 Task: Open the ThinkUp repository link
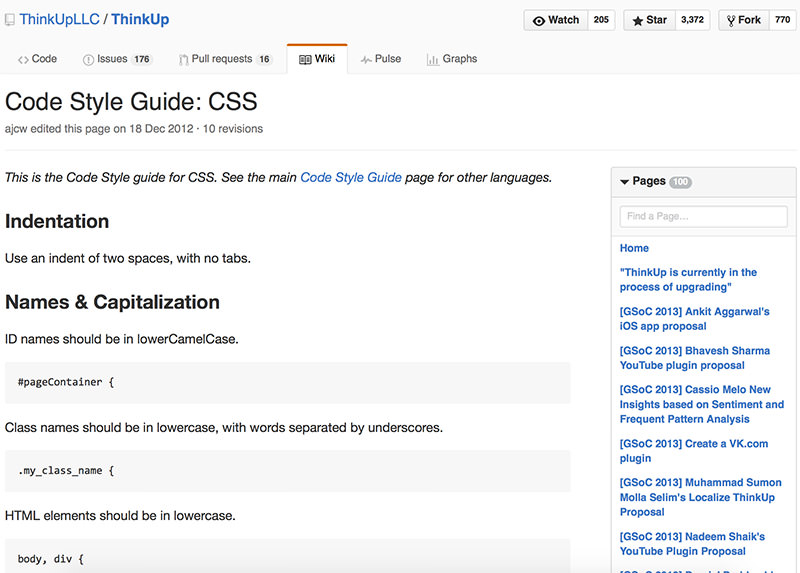tap(140, 19)
